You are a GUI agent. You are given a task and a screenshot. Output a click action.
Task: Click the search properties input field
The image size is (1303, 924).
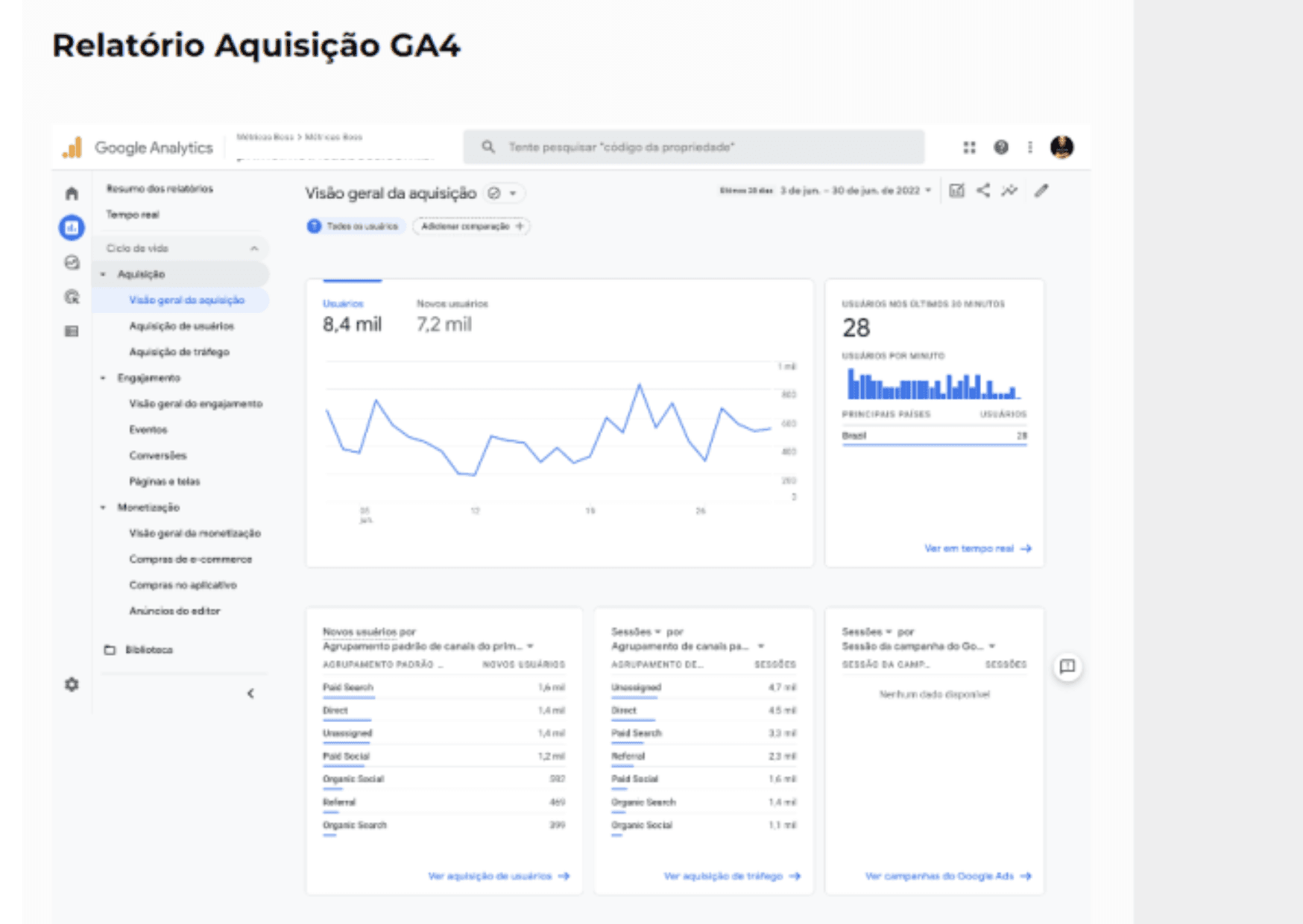coord(693,148)
